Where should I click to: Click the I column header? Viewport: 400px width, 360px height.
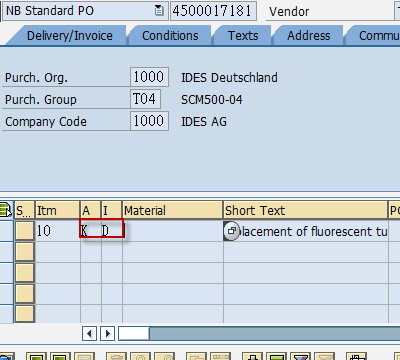pyautogui.click(x=111, y=210)
